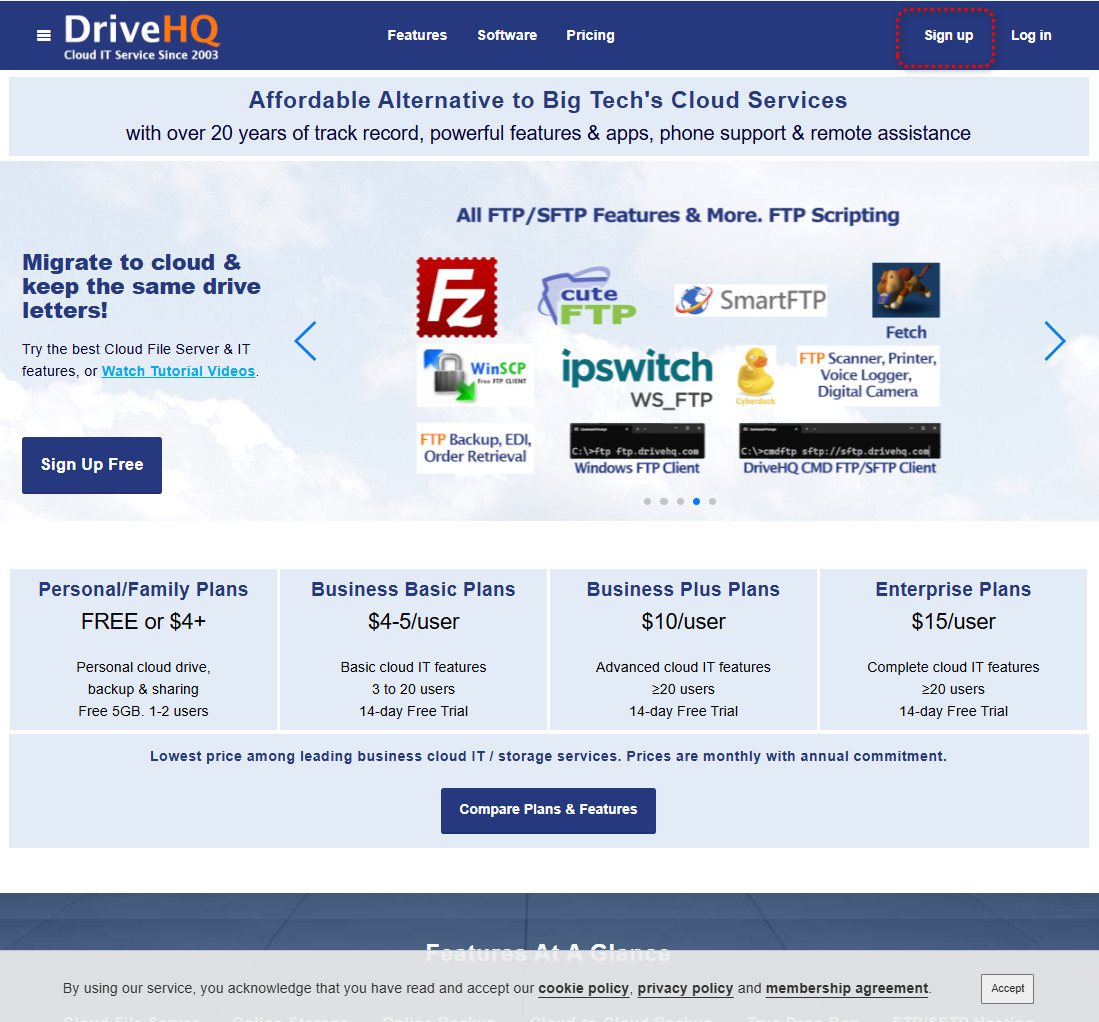Viewport: 1099px width, 1022px height.
Task: Select the Business Basic Plans card
Action: tap(414, 650)
